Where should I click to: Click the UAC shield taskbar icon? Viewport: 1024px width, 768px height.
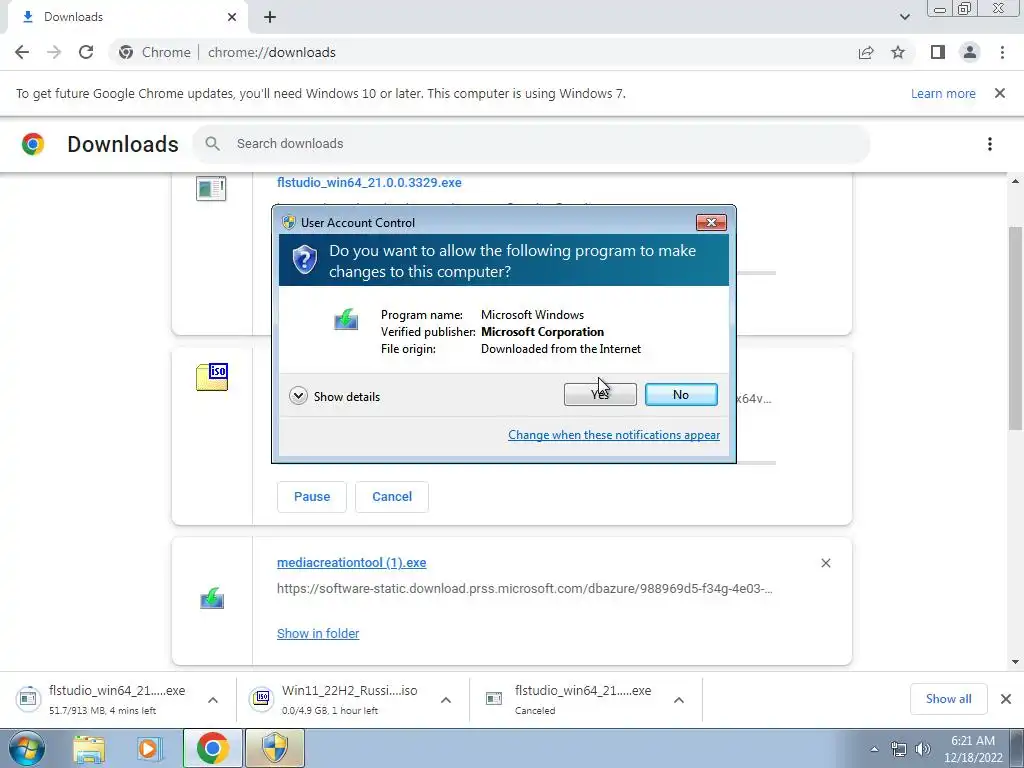(x=275, y=748)
